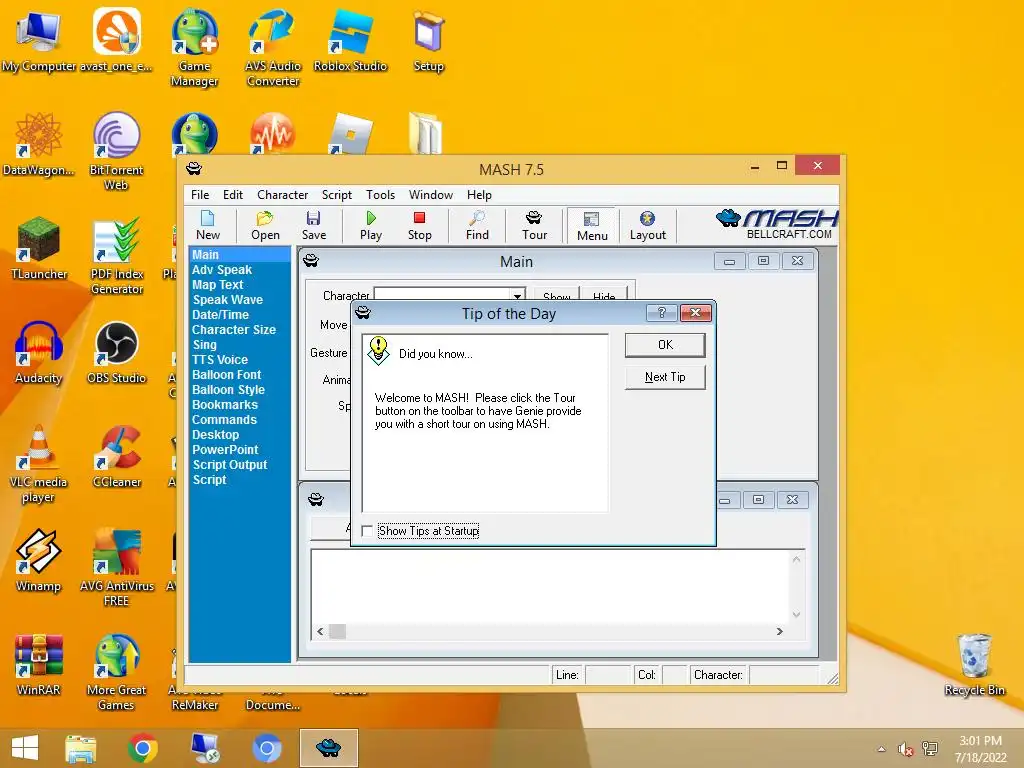Save the script using the Save icon
The image size is (1024, 768).
pos(313,226)
